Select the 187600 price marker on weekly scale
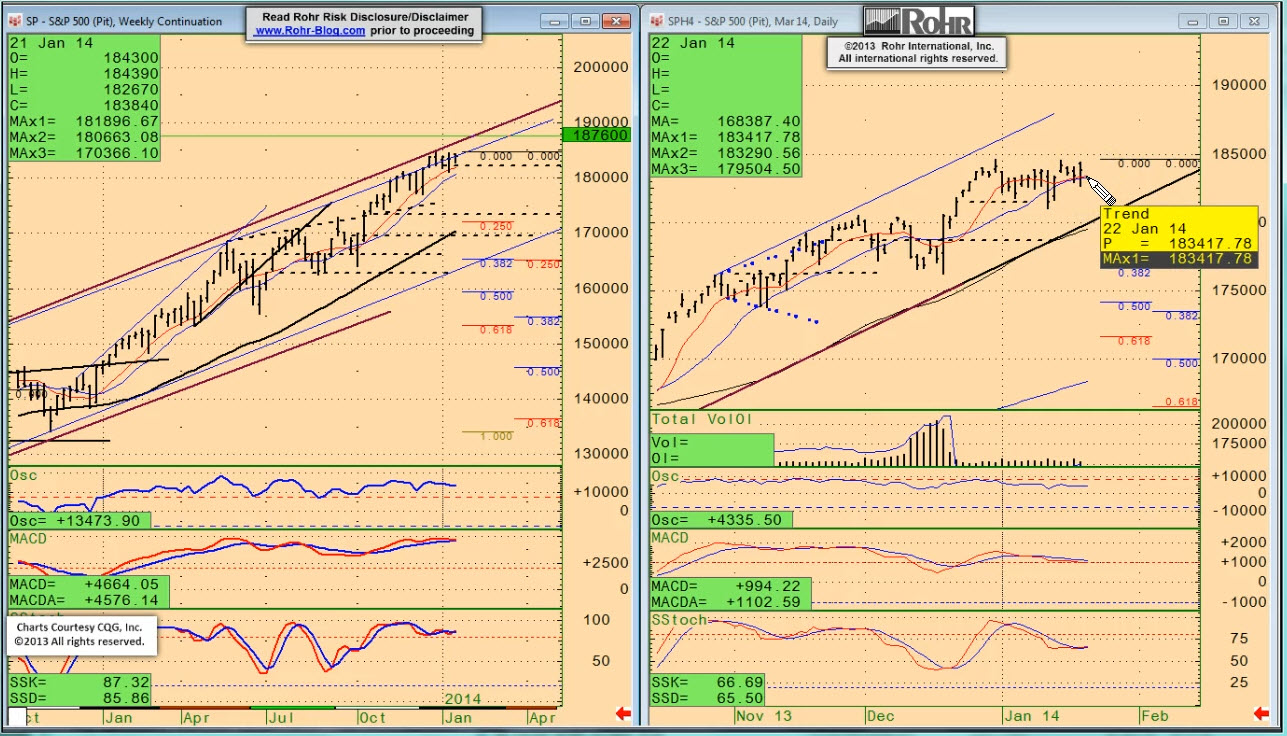This screenshot has height=736, width=1287. coord(597,135)
